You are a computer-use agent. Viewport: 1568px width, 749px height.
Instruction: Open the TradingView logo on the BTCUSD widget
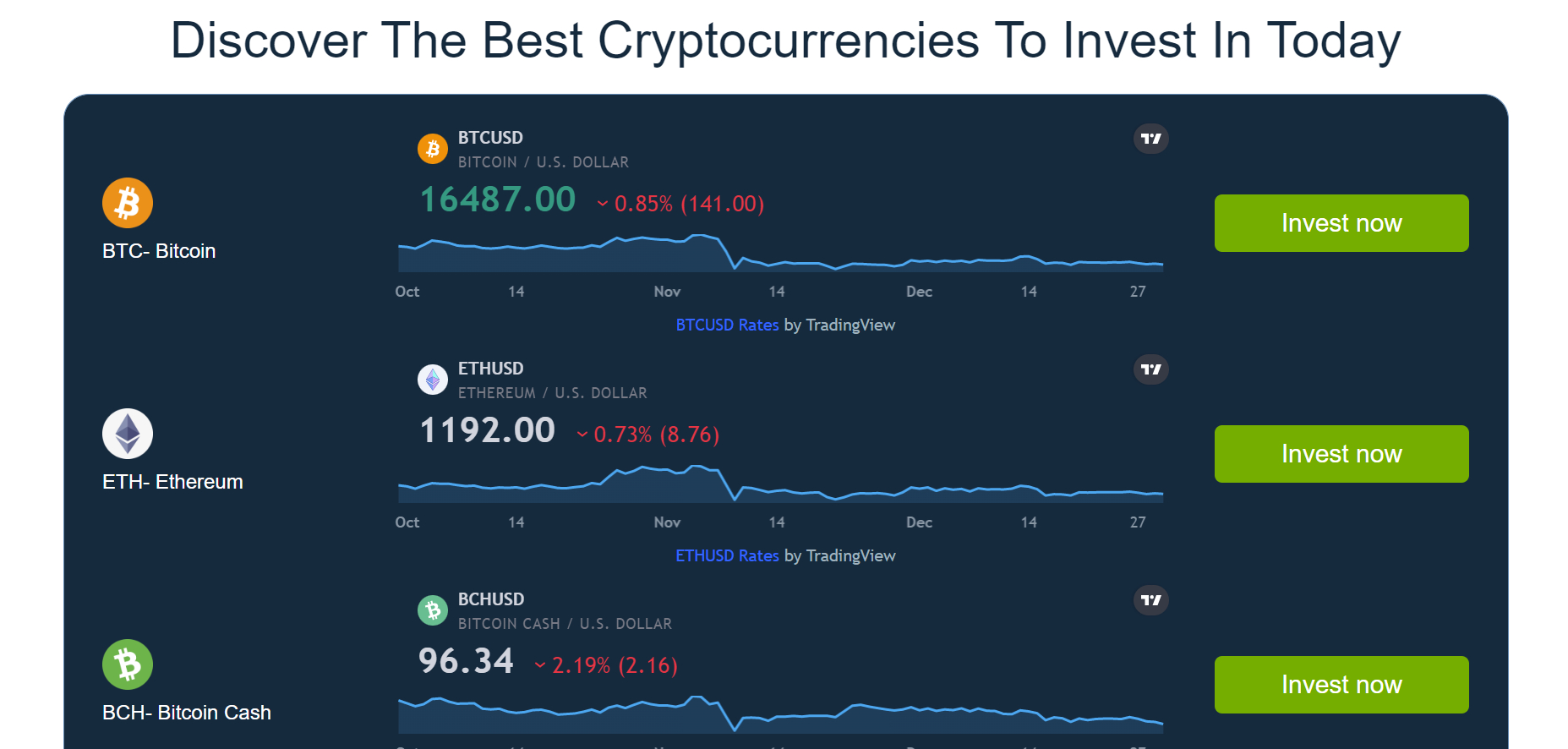(x=1151, y=139)
